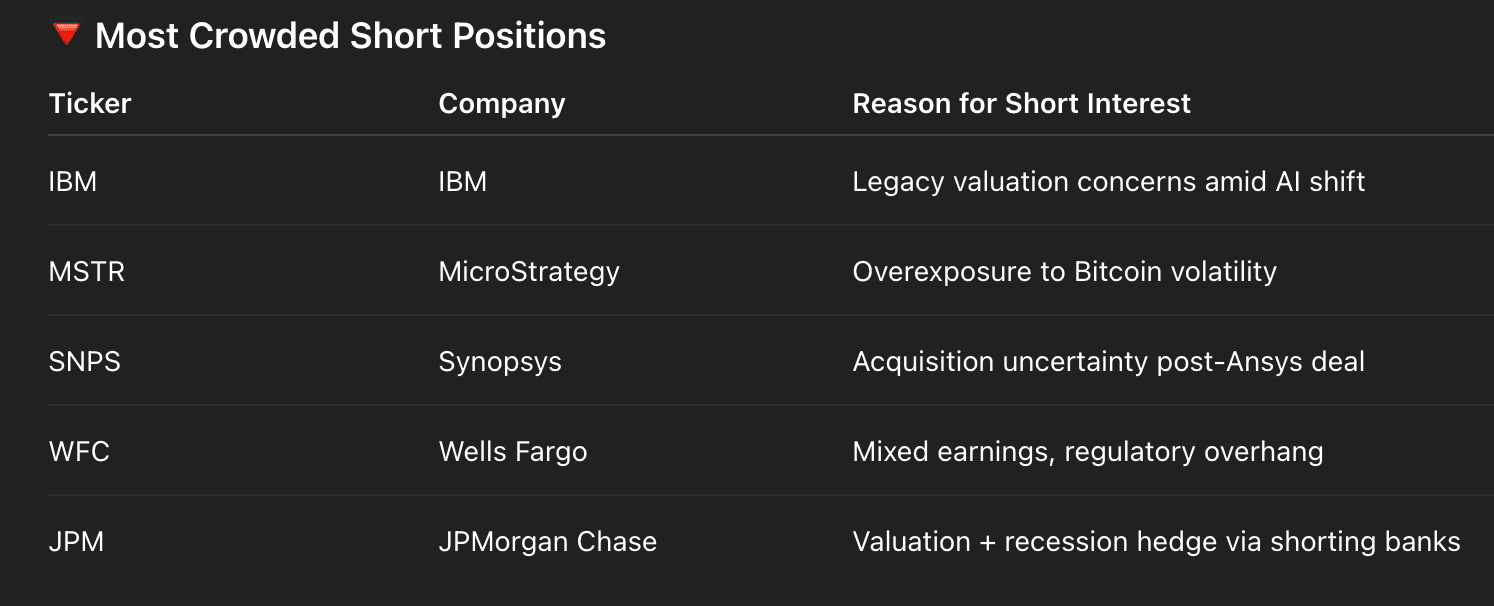1494x606 pixels.
Task: Select the IBM ticker cell
Action: tap(73, 182)
